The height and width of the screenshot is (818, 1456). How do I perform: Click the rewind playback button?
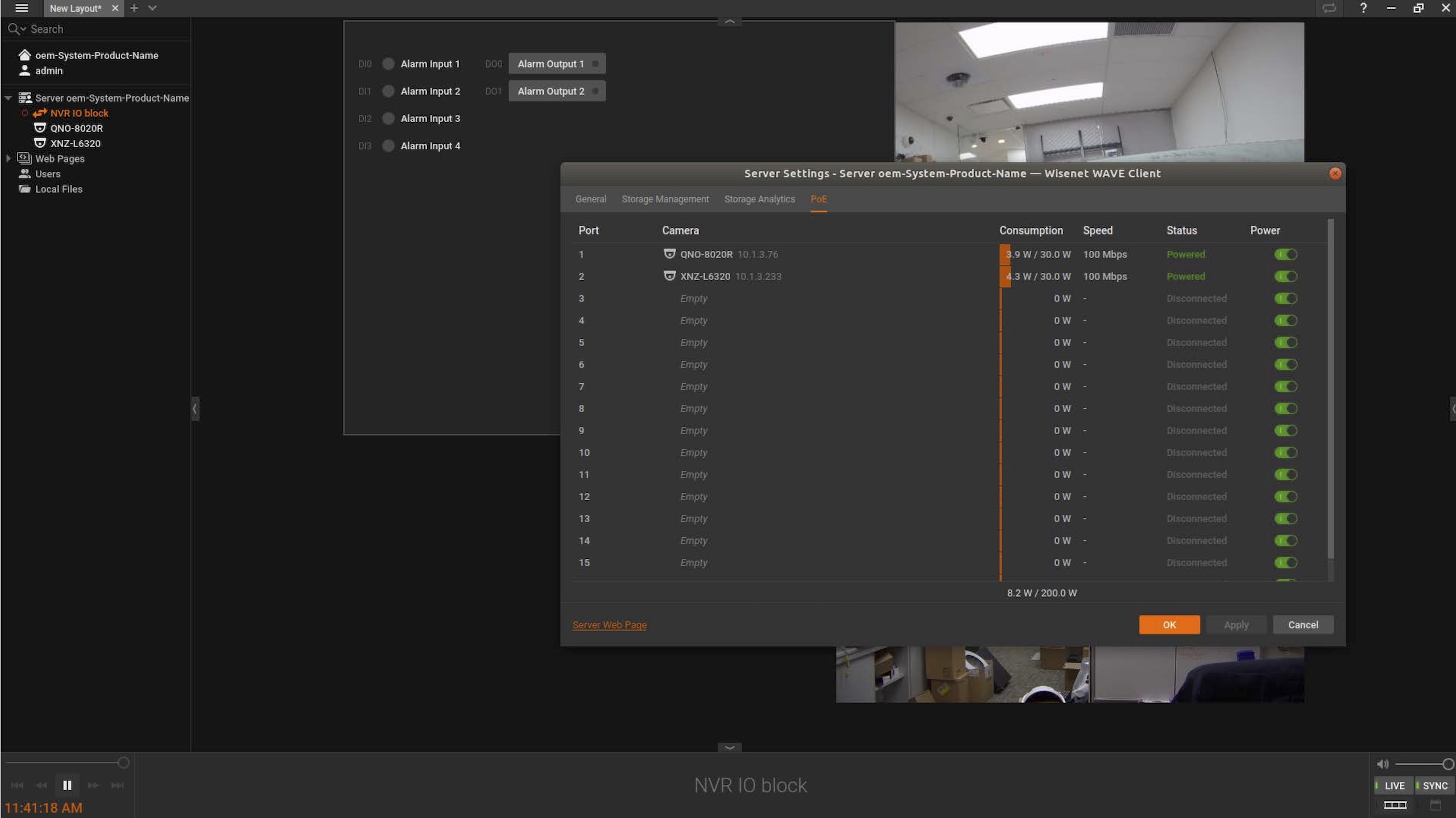pos(42,786)
